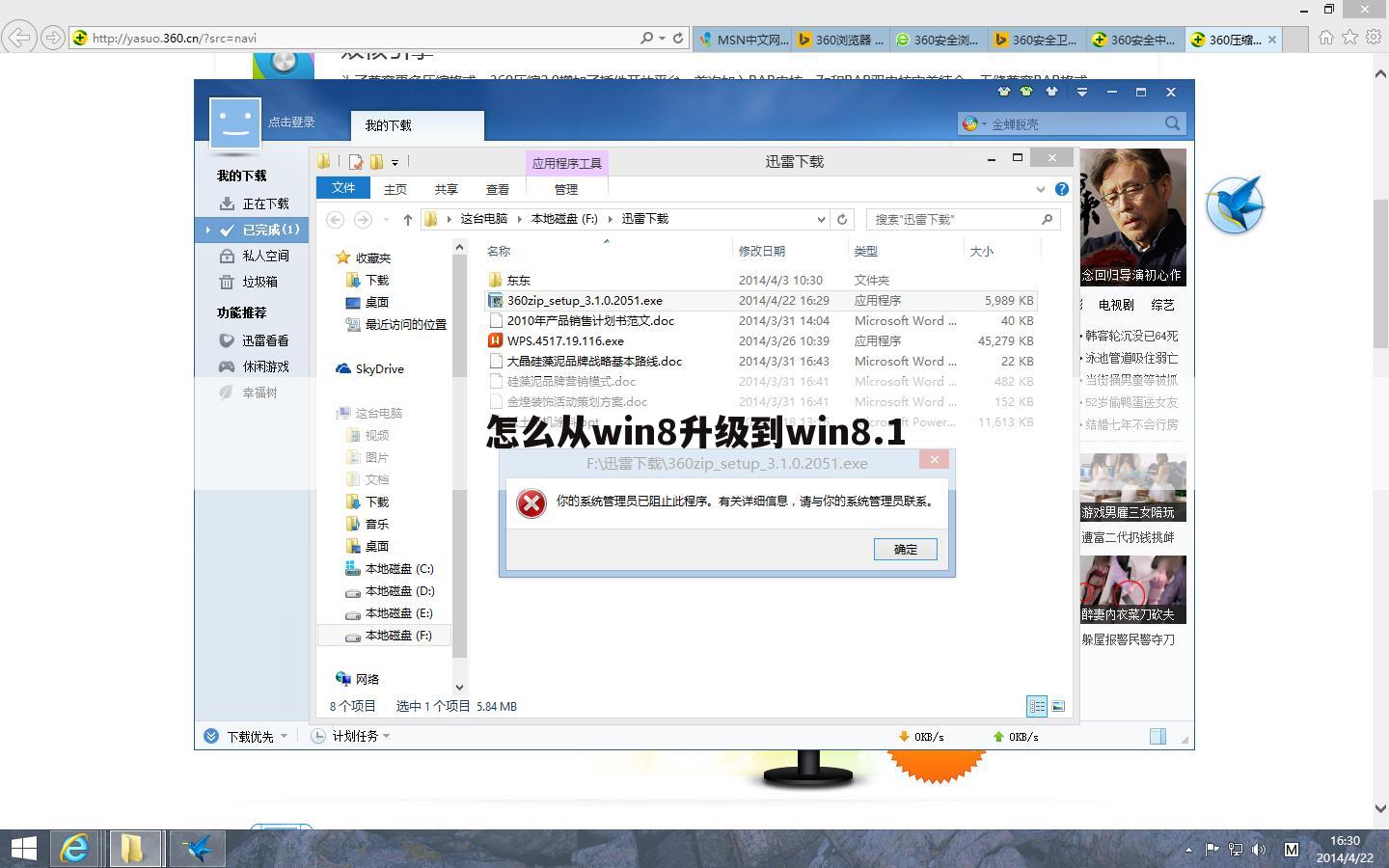Click the favorites star icon in IE
The height and width of the screenshot is (868, 1389).
tap(1349, 38)
